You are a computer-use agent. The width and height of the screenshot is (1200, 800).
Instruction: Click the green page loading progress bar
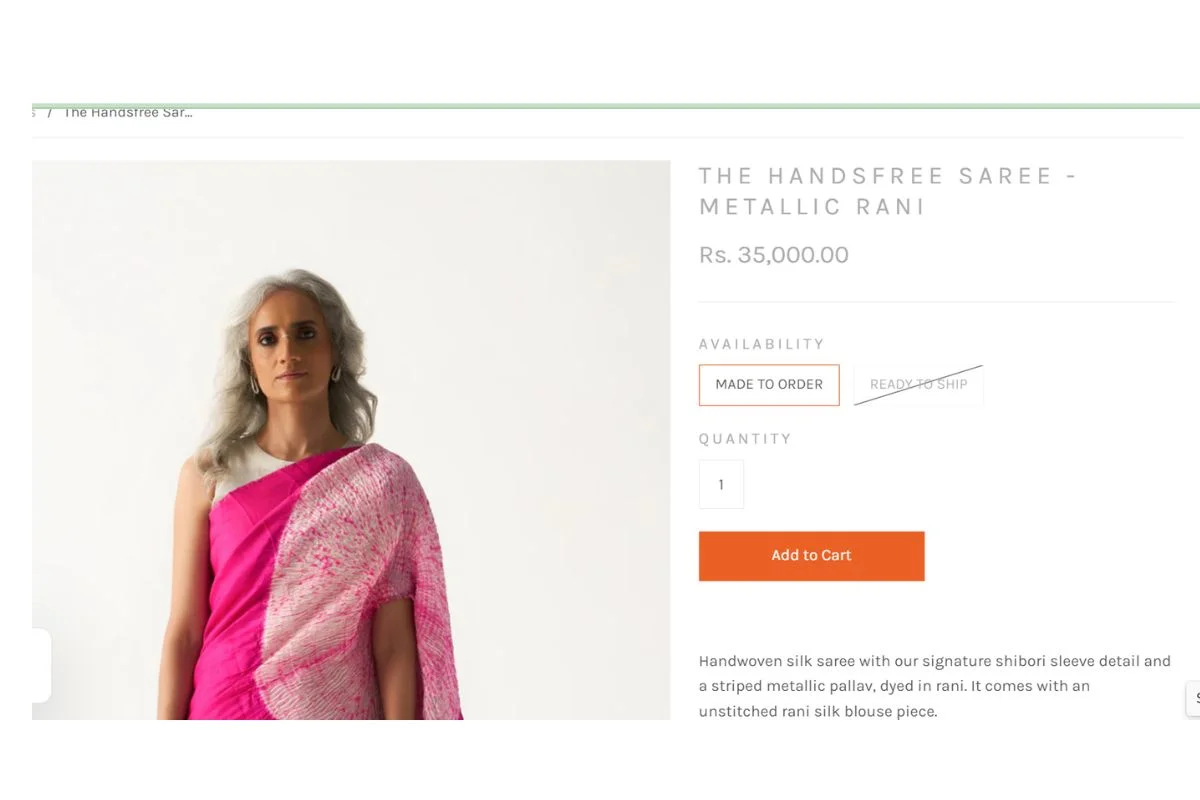pos(616,105)
